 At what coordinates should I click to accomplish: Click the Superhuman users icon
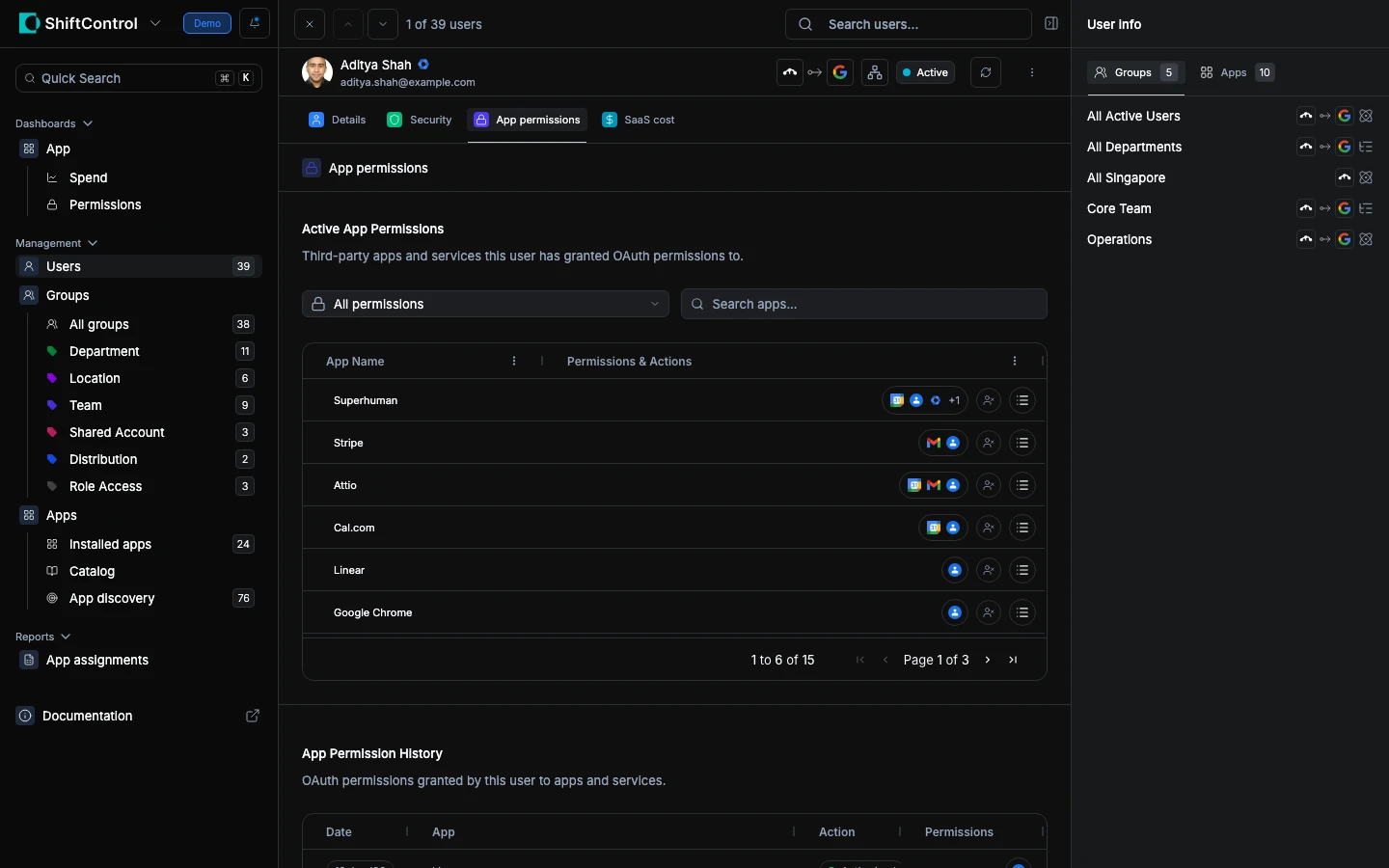(989, 400)
